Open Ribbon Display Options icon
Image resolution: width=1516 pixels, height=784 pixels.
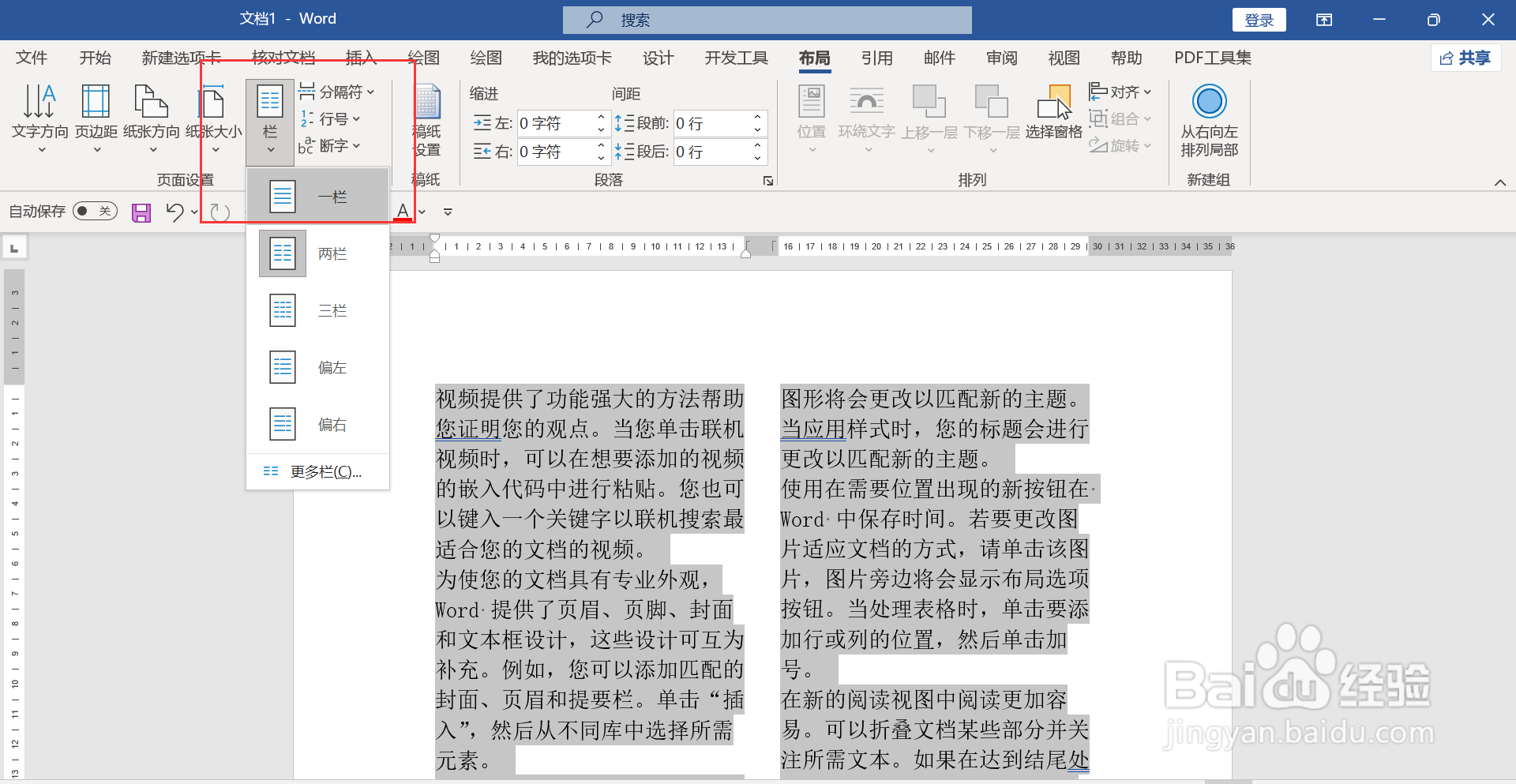(x=1324, y=20)
